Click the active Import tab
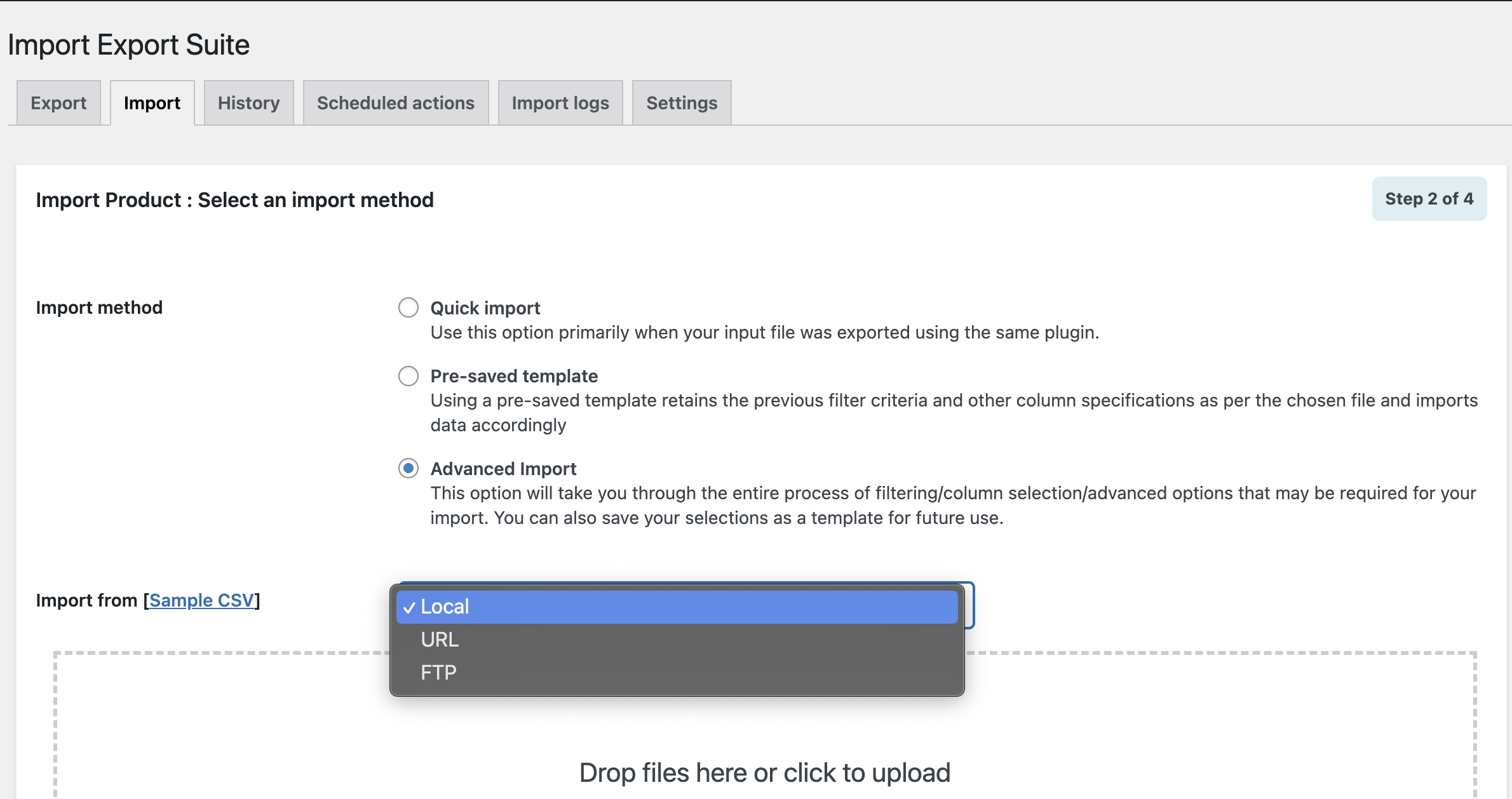 [152, 103]
